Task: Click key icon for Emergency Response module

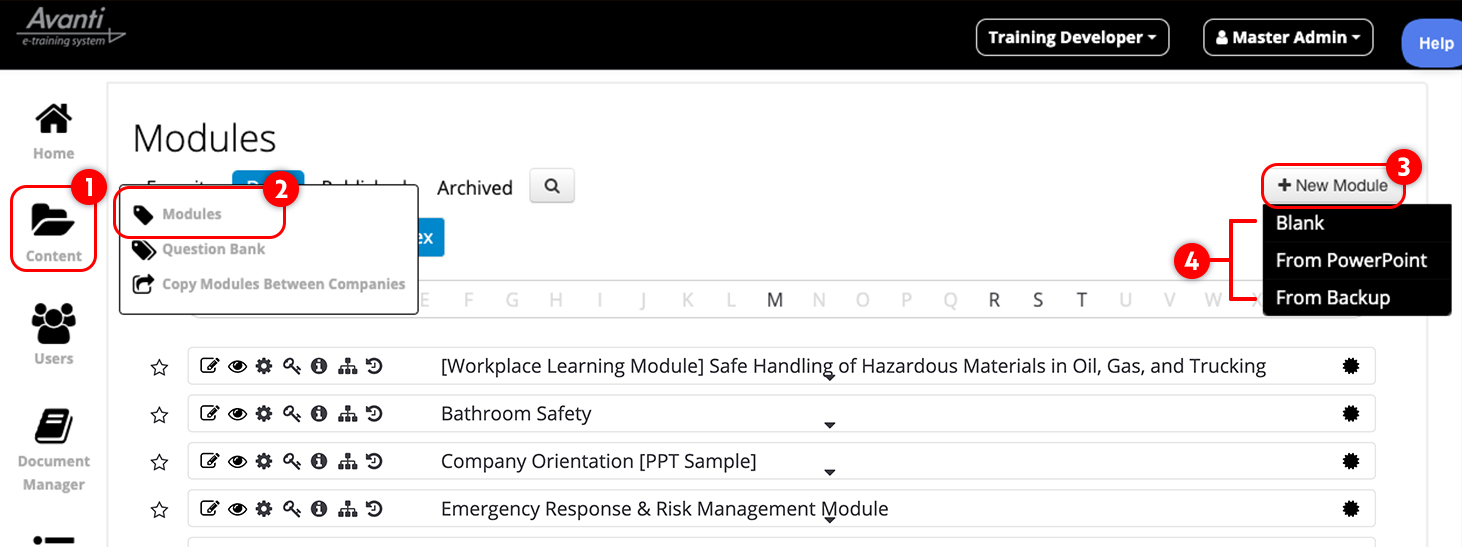Action: click(291, 509)
